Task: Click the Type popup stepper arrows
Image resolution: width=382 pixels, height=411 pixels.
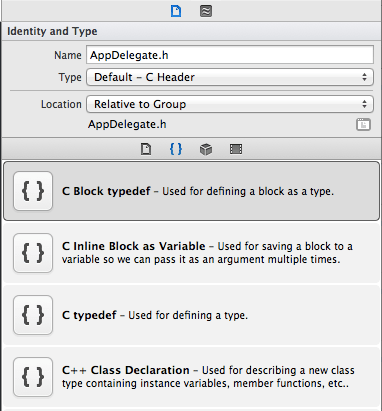Action: coord(364,77)
